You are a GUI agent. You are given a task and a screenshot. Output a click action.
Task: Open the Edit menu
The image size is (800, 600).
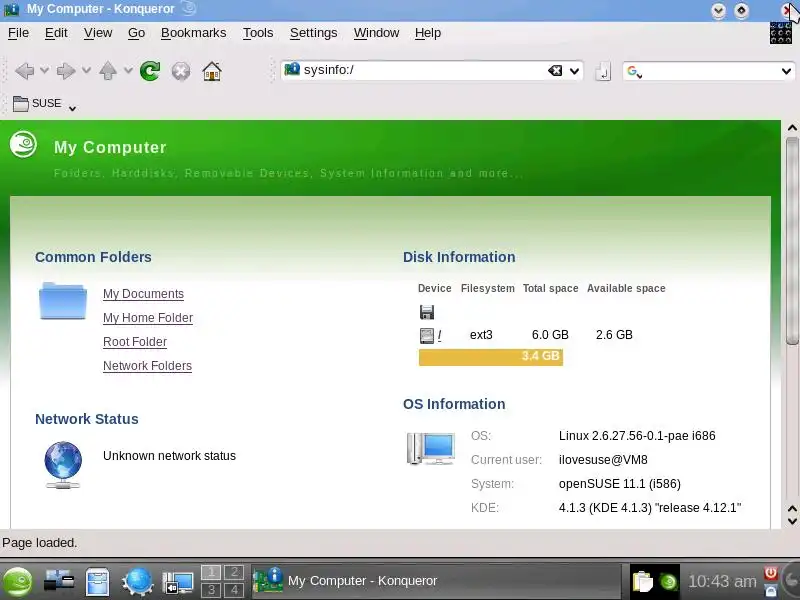coord(56,33)
